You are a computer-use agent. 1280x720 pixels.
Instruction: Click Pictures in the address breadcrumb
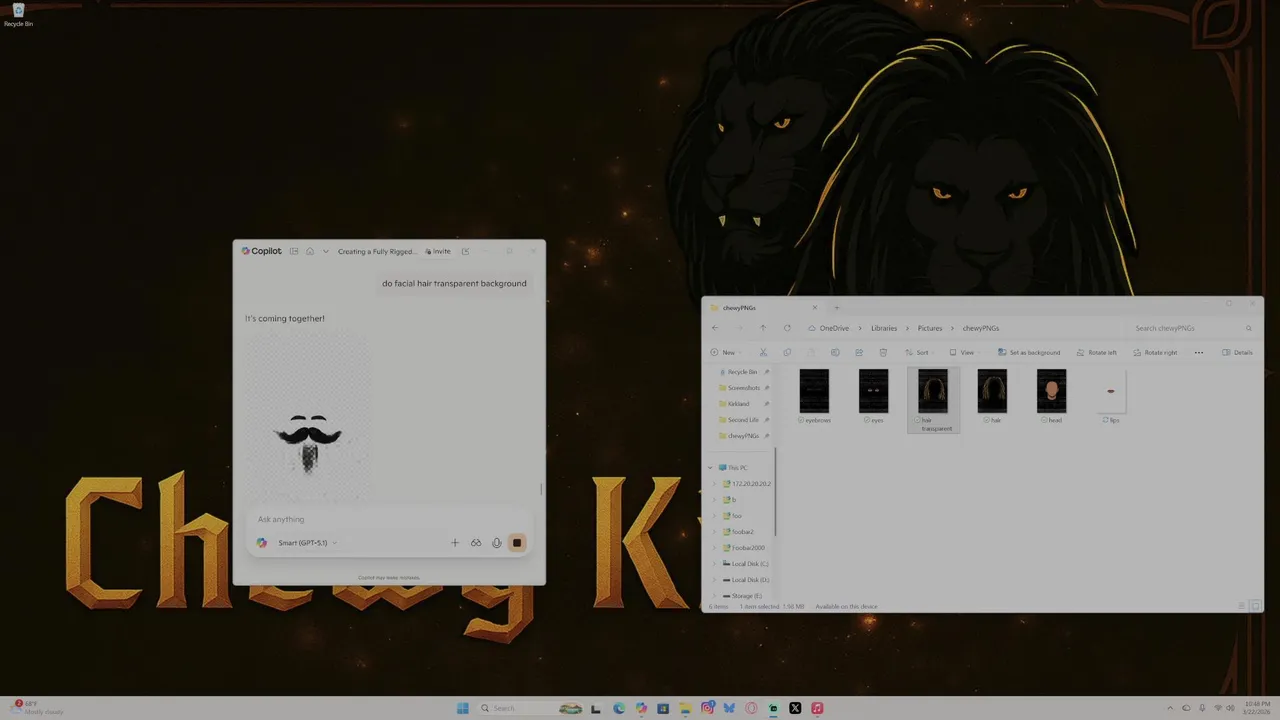(930, 328)
